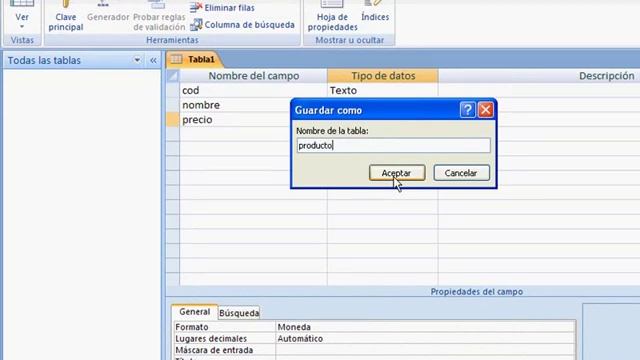This screenshot has height=360, width=640.
Task: Click the select-all corner of grid
Action: click(x=173, y=76)
